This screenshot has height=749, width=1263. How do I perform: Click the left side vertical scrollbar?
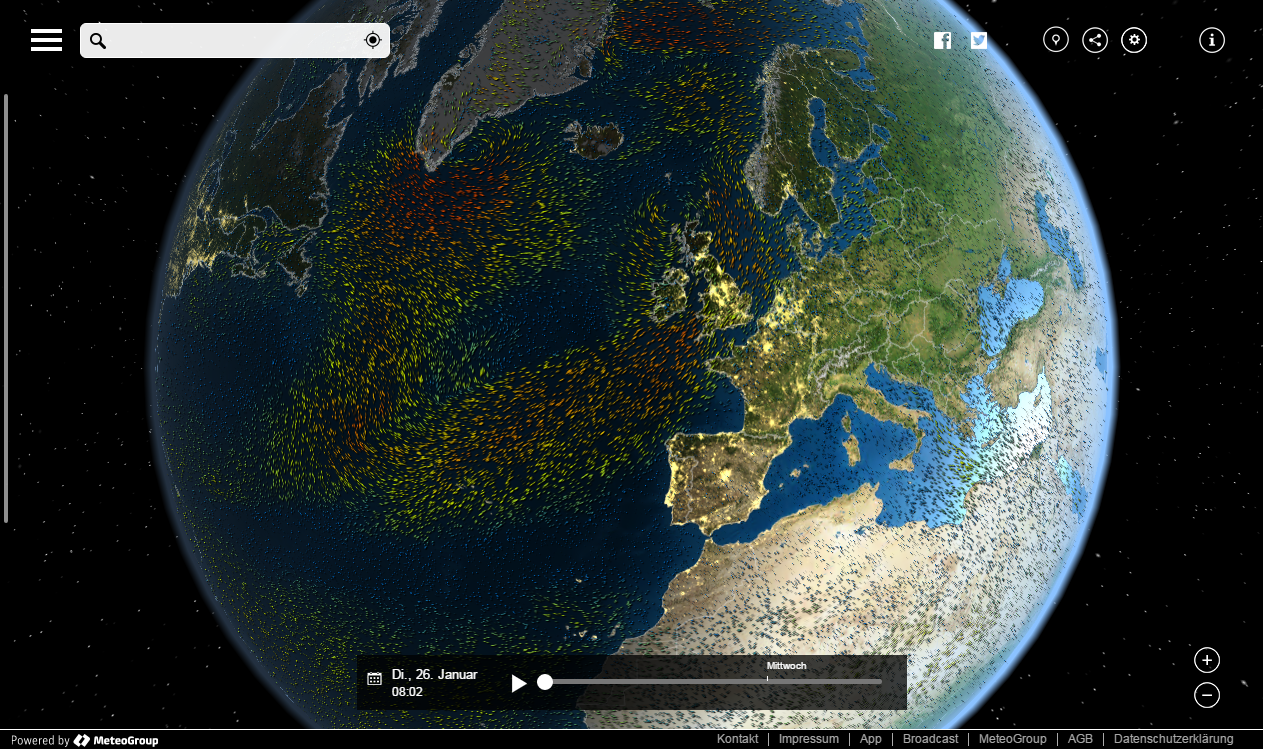click(x=6, y=308)
